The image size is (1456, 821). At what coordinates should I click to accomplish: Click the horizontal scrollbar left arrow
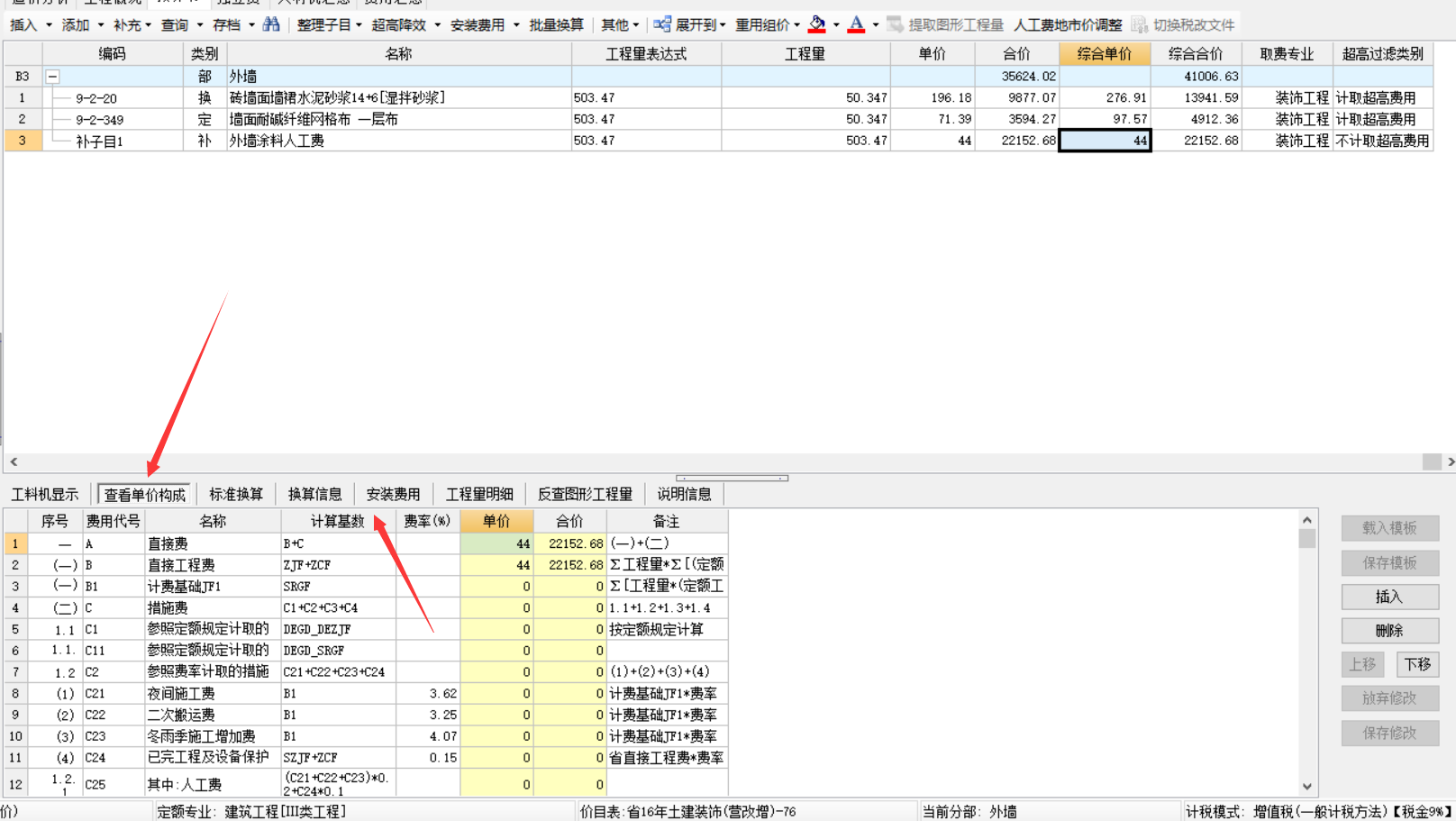(14, 461)
